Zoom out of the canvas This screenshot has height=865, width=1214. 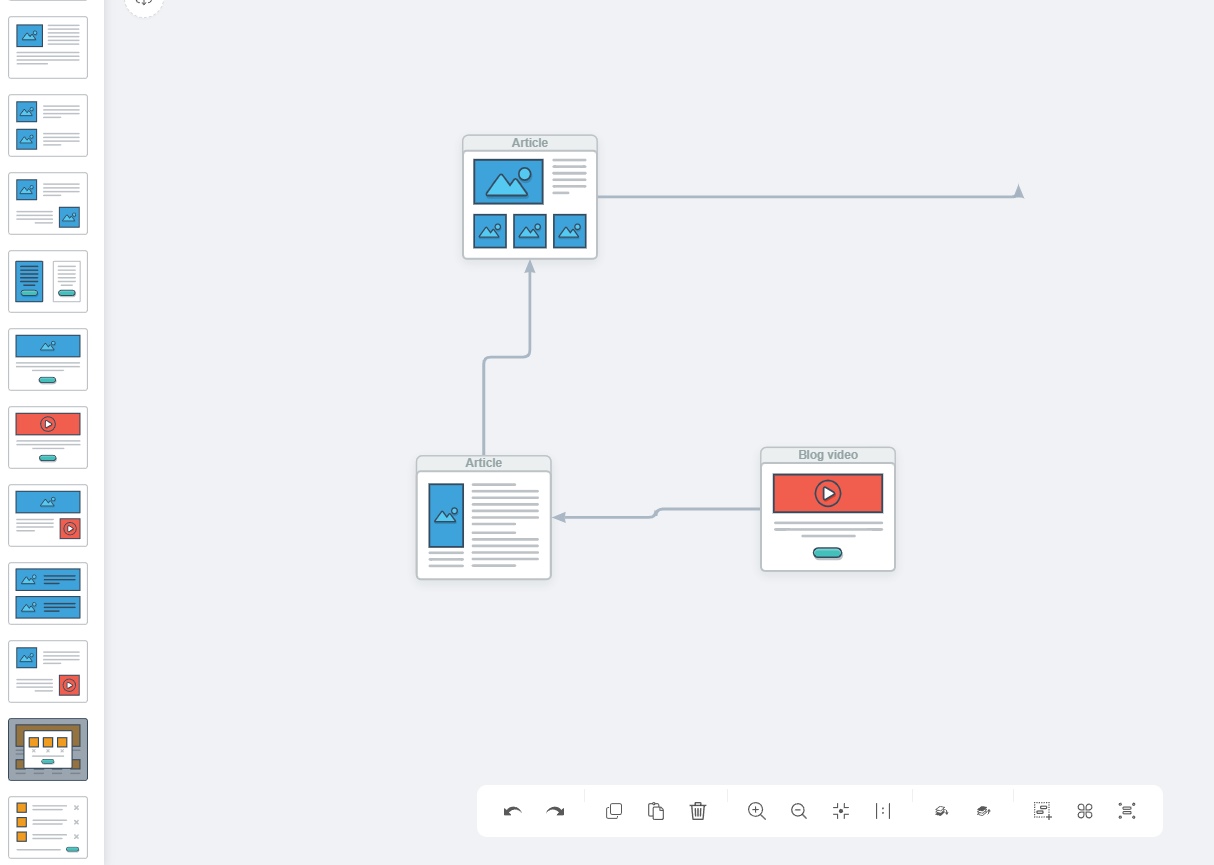(x=799, y=811)
